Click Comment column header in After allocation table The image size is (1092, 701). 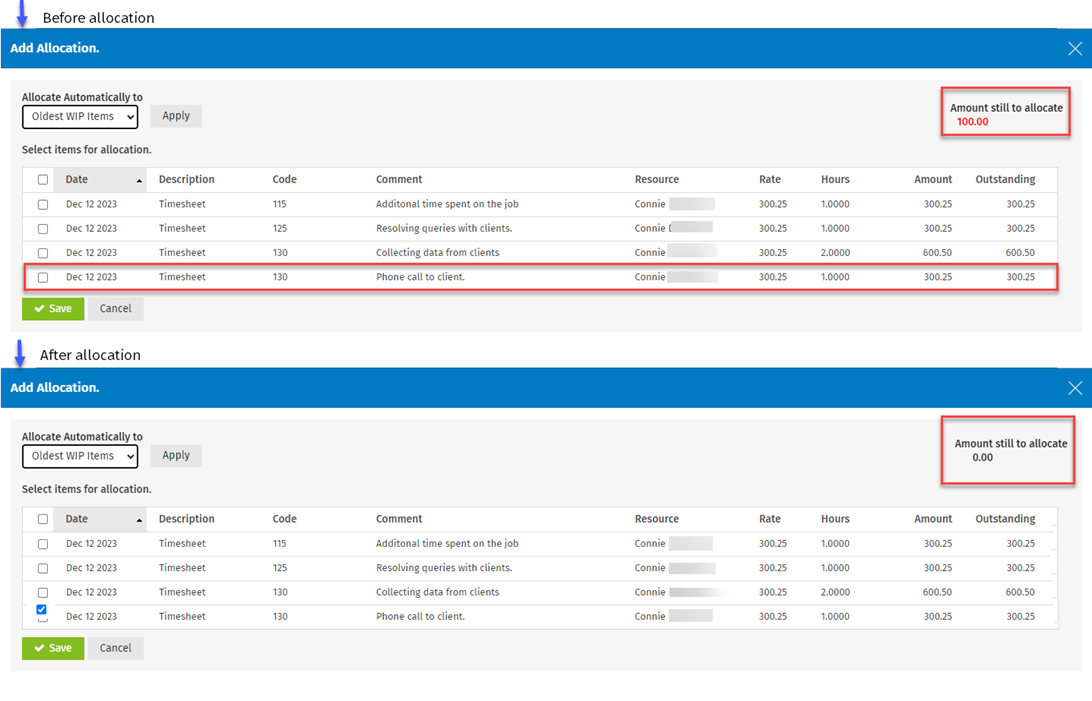[x=399, y=519]
